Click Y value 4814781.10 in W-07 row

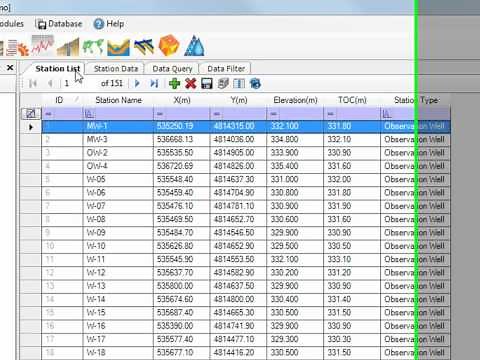[x=238, y=206]
